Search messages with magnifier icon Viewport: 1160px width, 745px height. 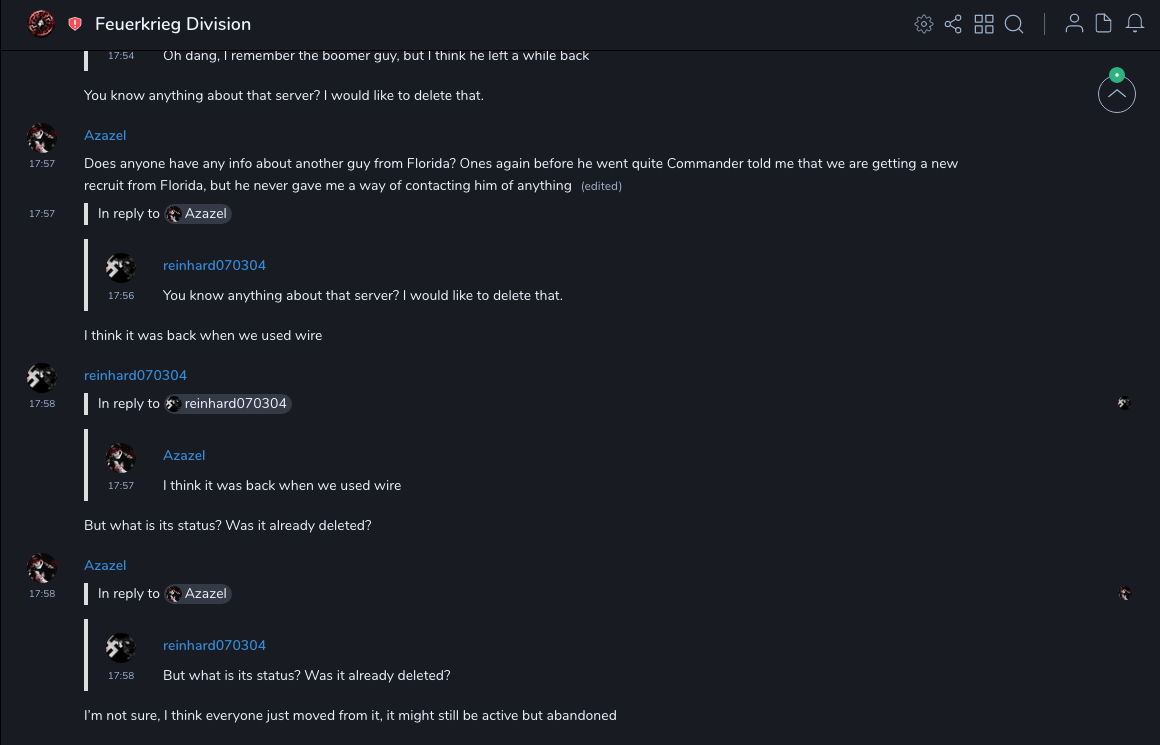(x=1014, y=24)
